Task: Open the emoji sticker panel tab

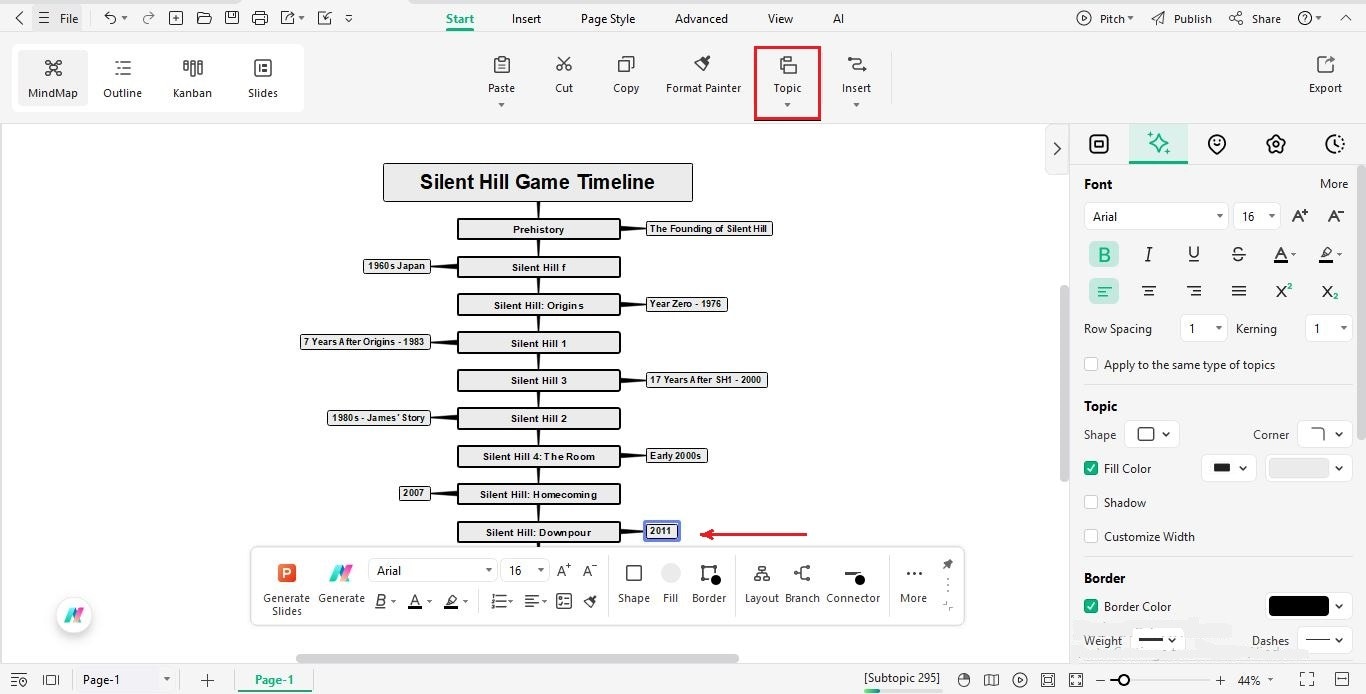Action: coord(1217,144)
